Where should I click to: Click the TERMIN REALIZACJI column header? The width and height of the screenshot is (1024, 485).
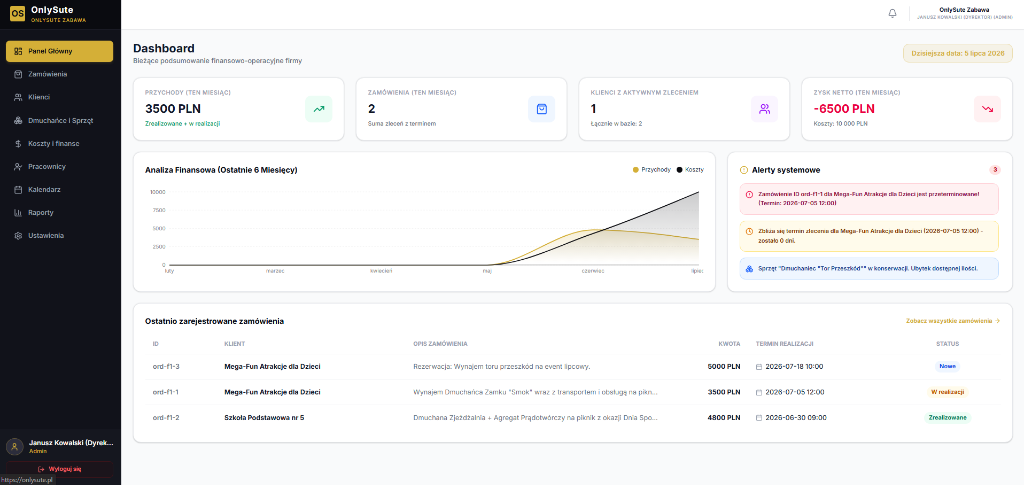(784, 343)
